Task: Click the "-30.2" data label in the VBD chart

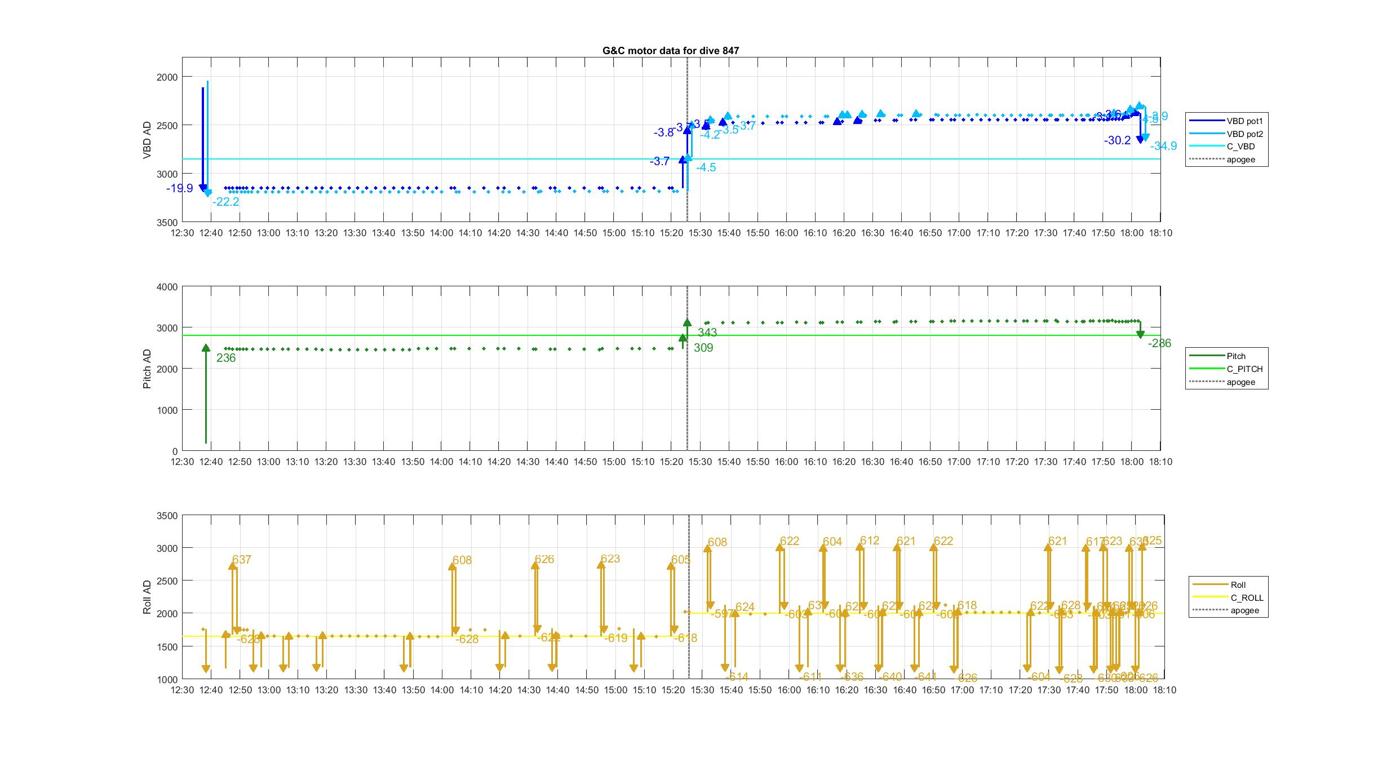Action: click(1118, 141)
